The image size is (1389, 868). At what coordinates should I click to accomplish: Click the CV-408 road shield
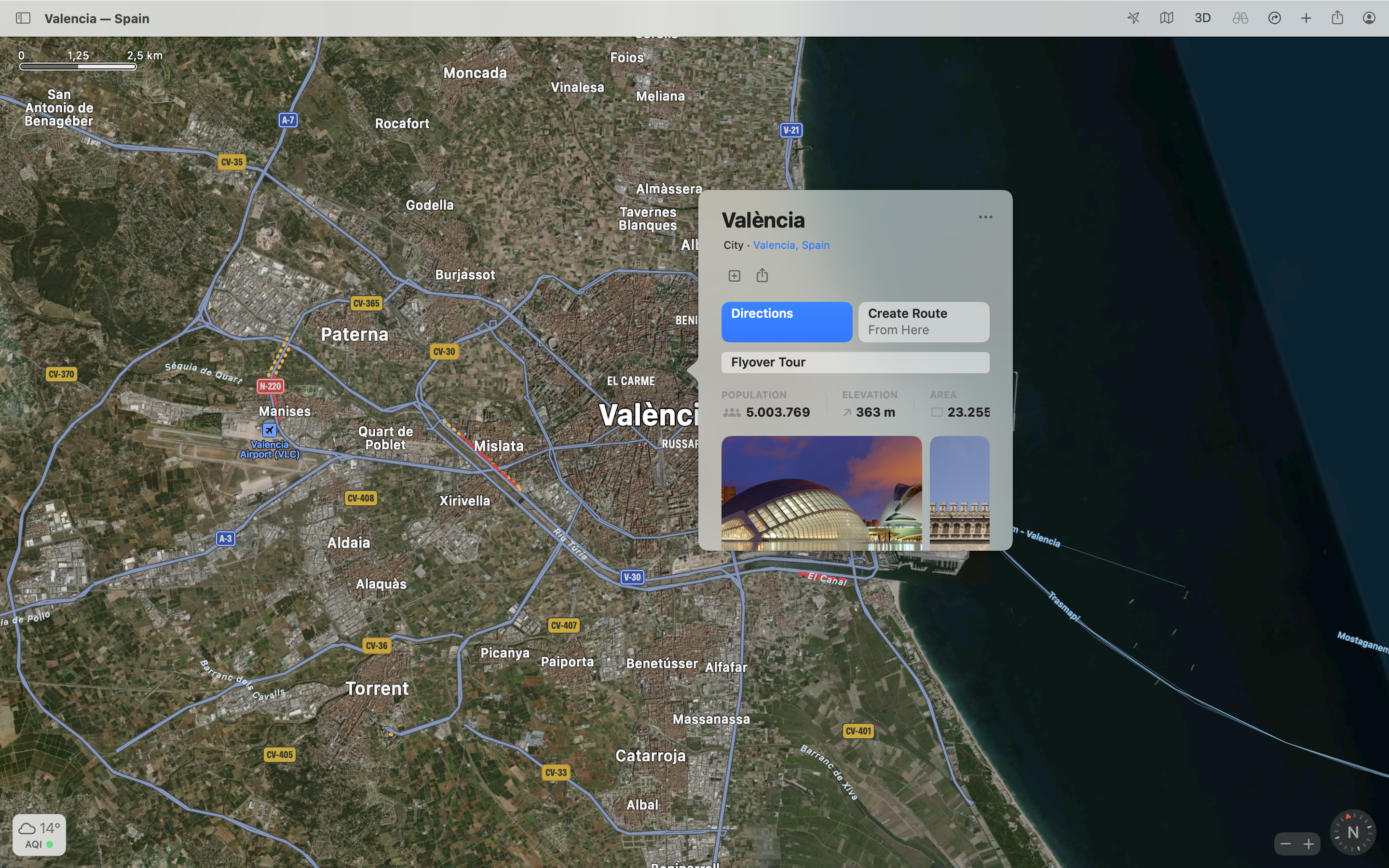[x=360, y=498]
